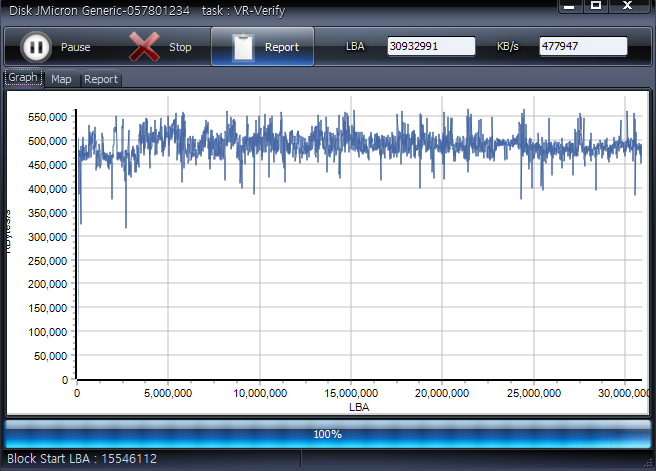The width and height of the screenshot is (656, 471).
Task: Click the 15,000,000 mark on LBA axis
Action: click(351, 393)
